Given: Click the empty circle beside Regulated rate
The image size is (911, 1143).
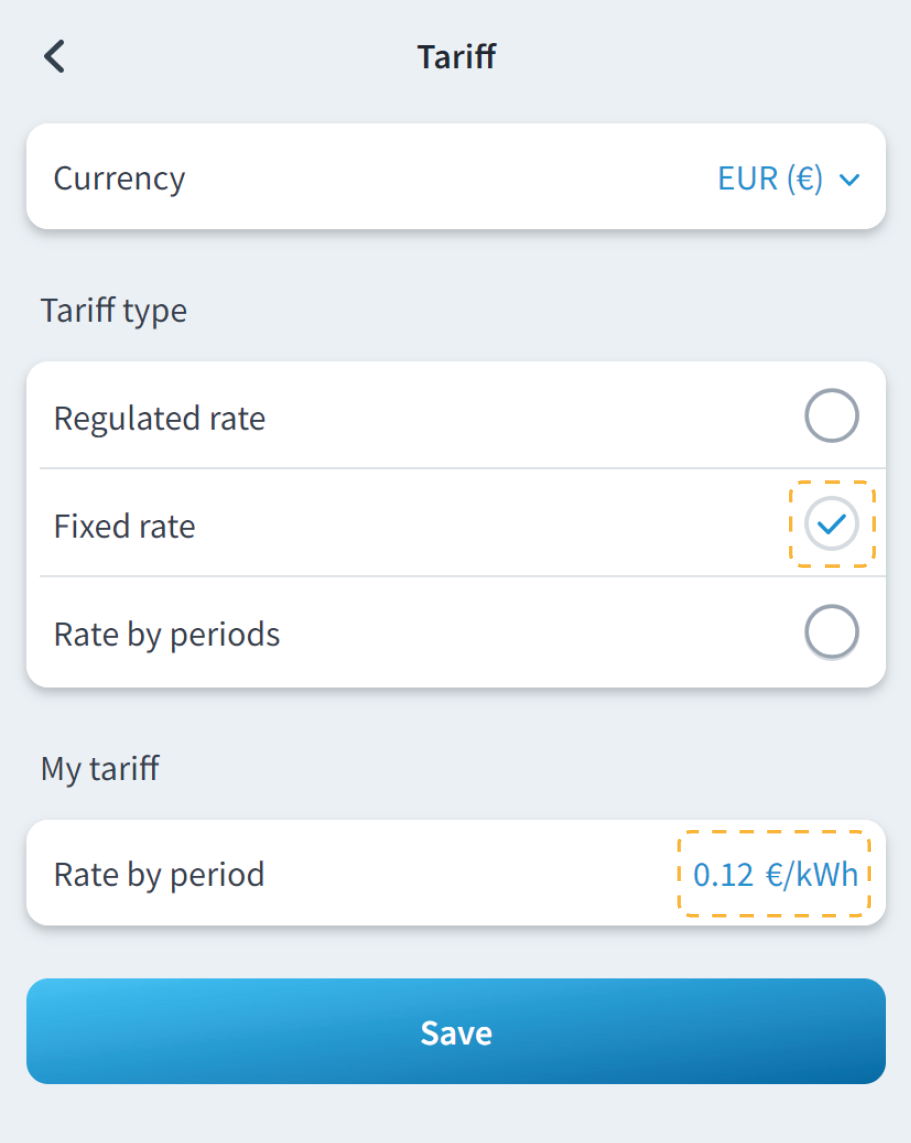Looking at the screenshot, I should pos(831,416).
